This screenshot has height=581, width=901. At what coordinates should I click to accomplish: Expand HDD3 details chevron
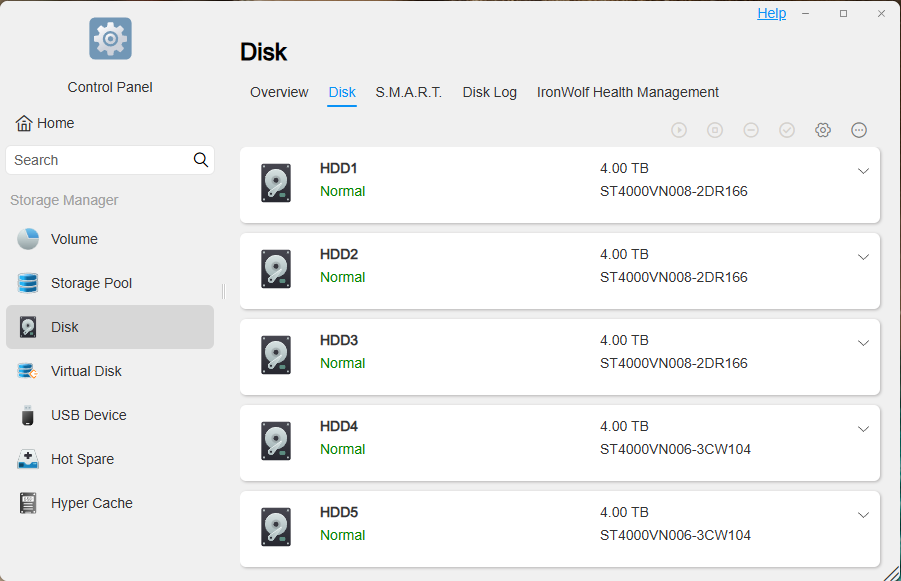tap(863, 343)
